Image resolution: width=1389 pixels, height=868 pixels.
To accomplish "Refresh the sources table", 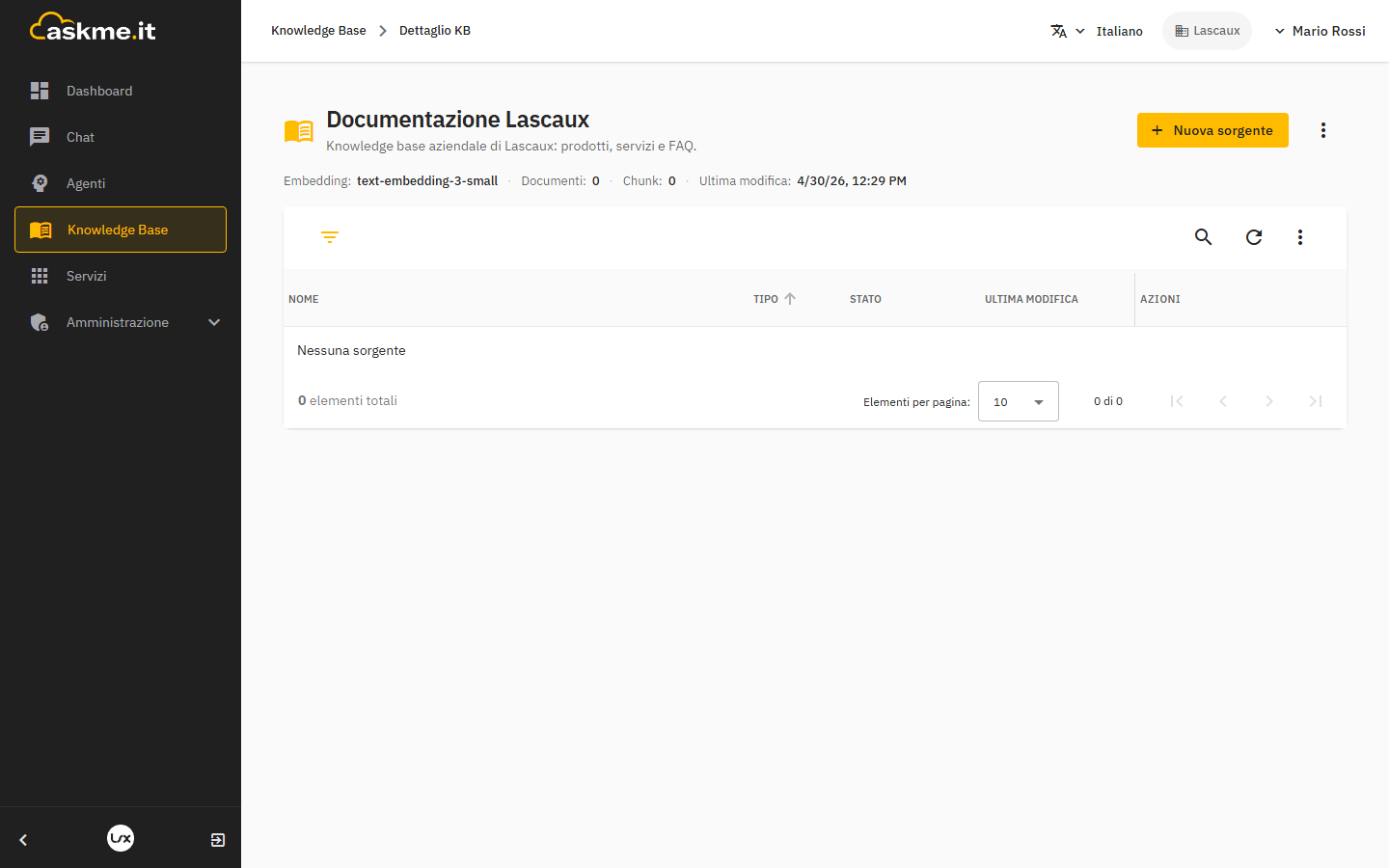I will tap(1254, 237).
